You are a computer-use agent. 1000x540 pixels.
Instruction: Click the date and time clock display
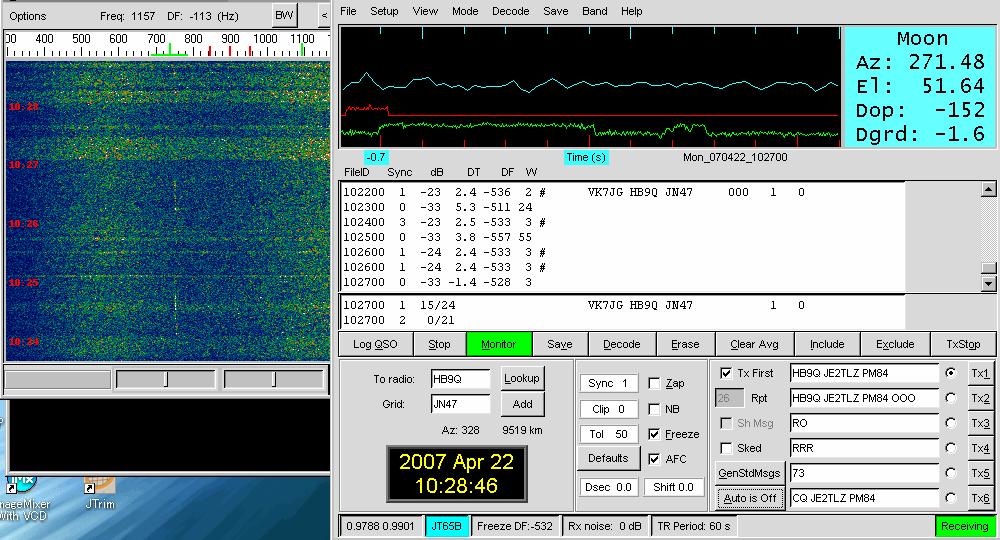point(456,473)
